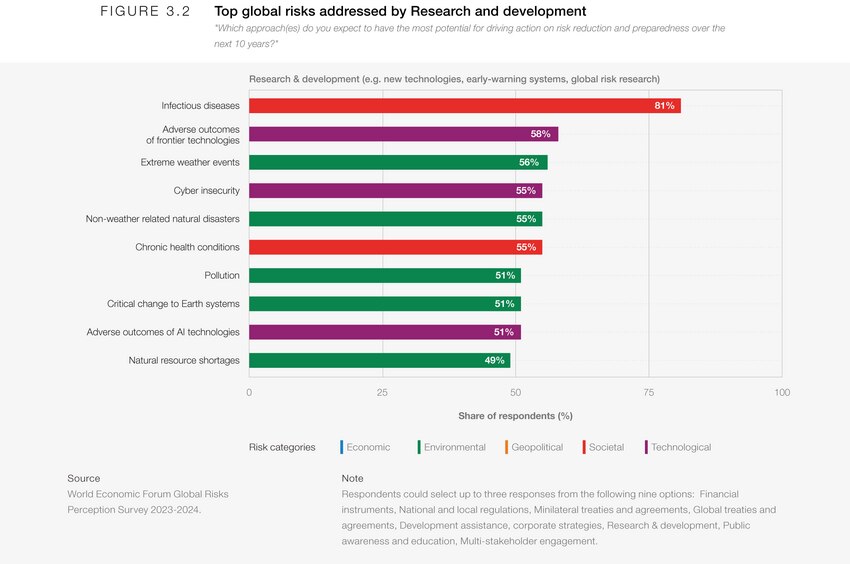Image resolution: width=850 pixels, height=564 pixels.
Task: Click the Natural resource shortages label
Action: (x=184, y=360)
